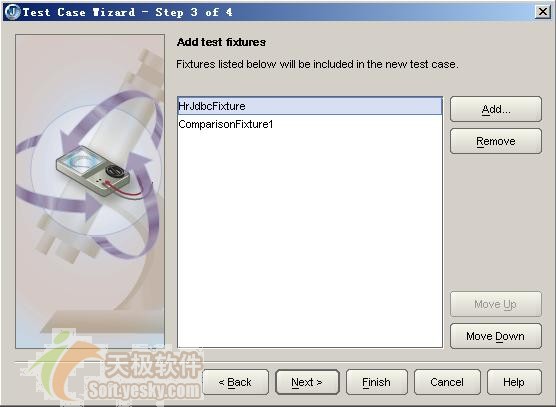Click the "Test Case Wizard - Step 3 of 4" title
This screenshot has height=407, width=556.
(128, 12)
